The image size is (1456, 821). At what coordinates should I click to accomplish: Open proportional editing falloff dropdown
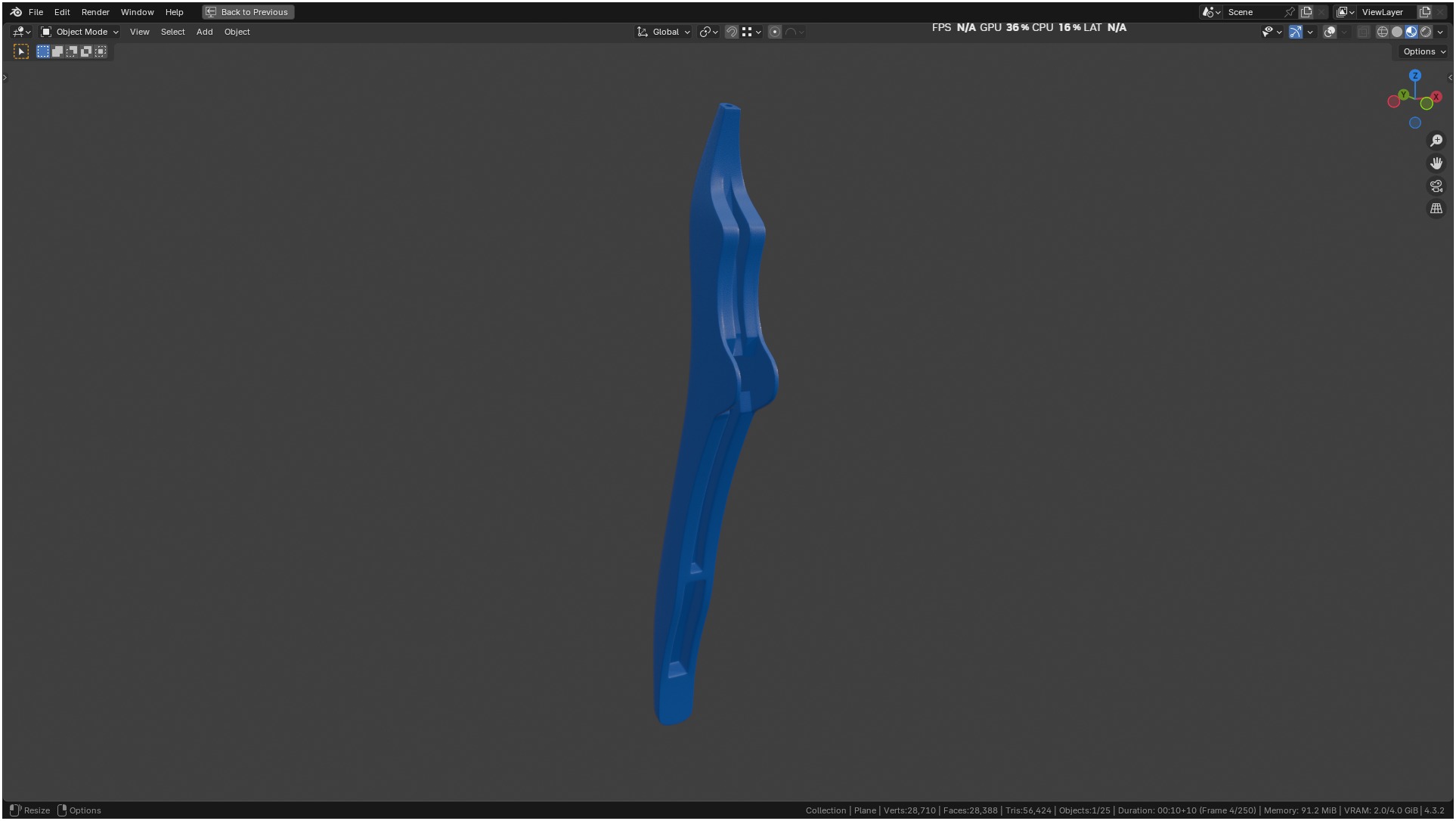click(795, 32)
